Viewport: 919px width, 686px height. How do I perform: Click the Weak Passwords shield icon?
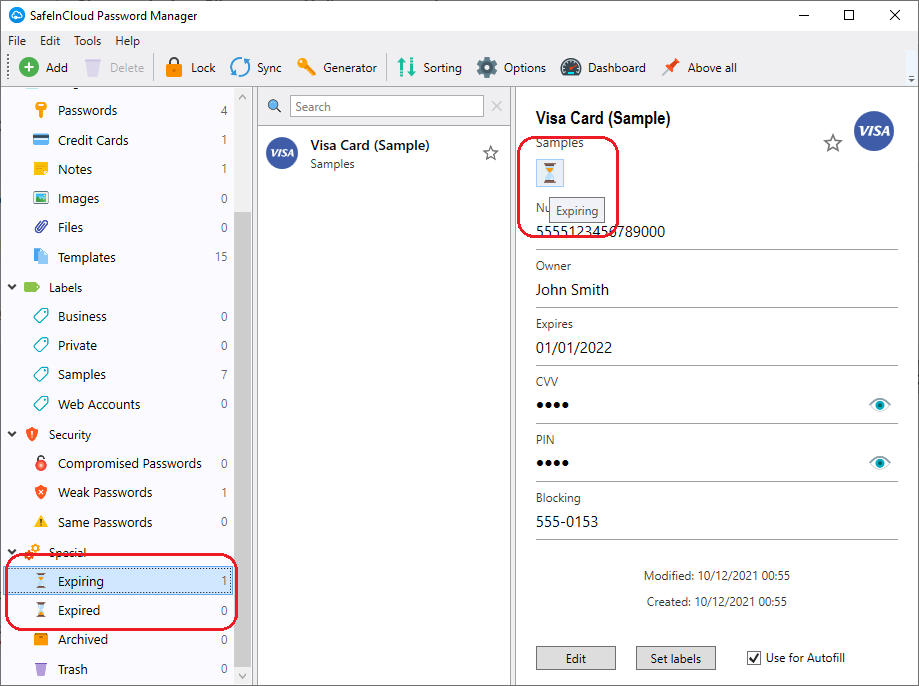(41, 492)
